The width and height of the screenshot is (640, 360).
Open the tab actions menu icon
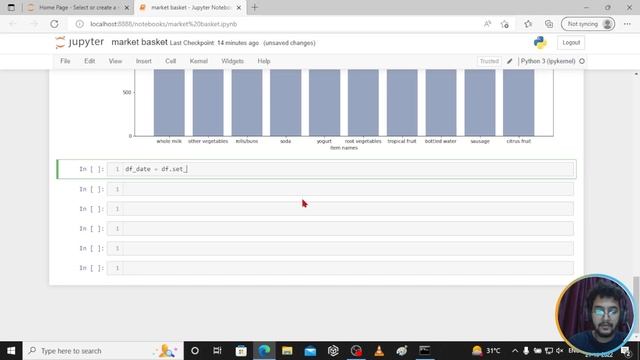(x=11, y=7)
